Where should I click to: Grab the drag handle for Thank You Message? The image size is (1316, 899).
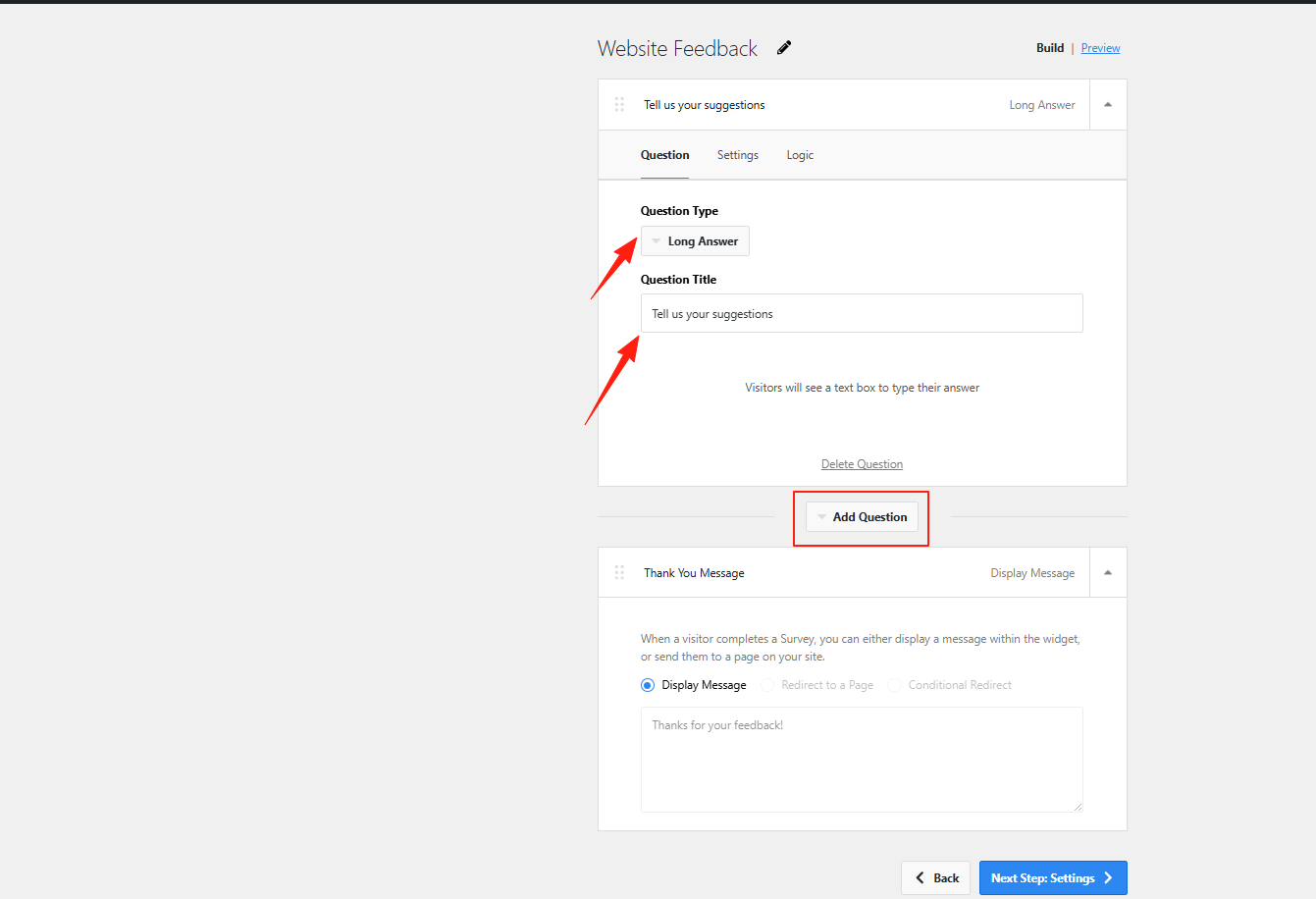pos(619,573)
